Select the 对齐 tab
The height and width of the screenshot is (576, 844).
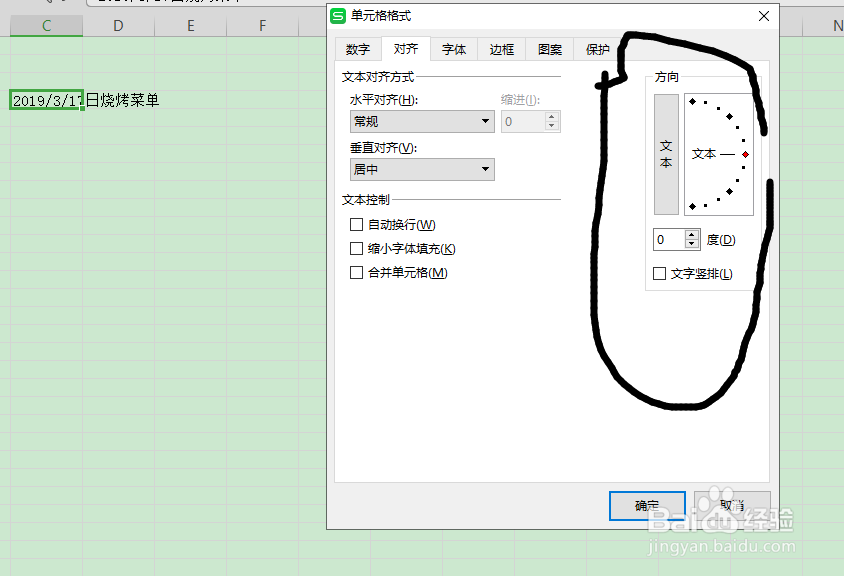tap(406, 49)
